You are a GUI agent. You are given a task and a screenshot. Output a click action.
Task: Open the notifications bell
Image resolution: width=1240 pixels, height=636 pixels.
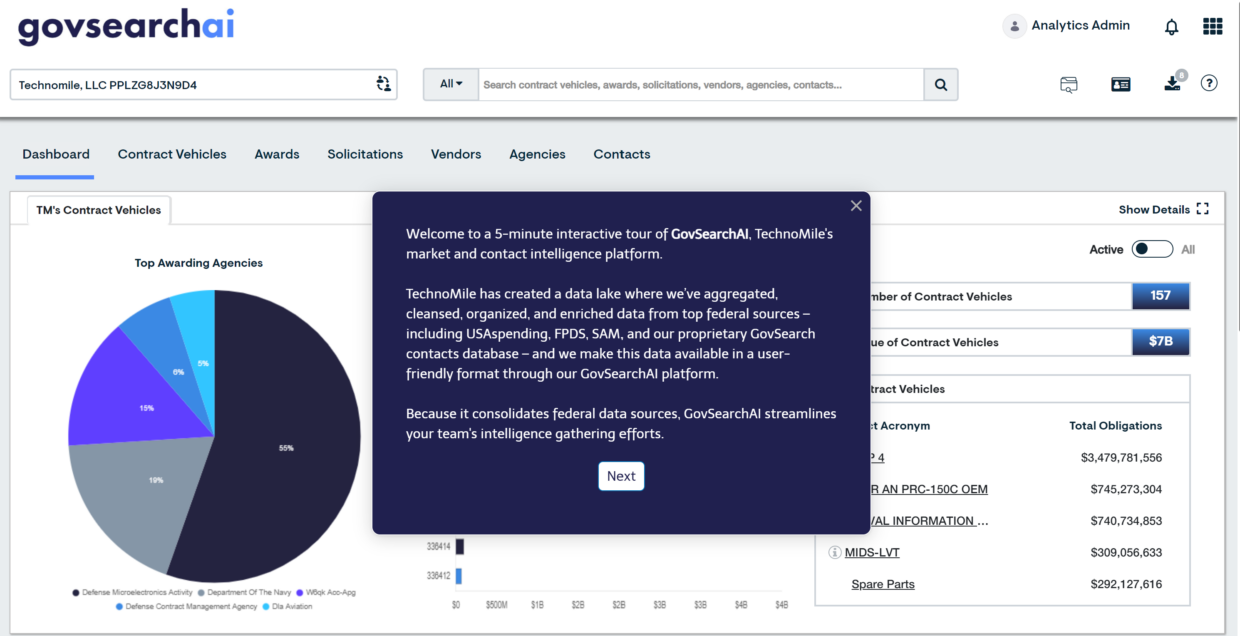pos(1172,27)
